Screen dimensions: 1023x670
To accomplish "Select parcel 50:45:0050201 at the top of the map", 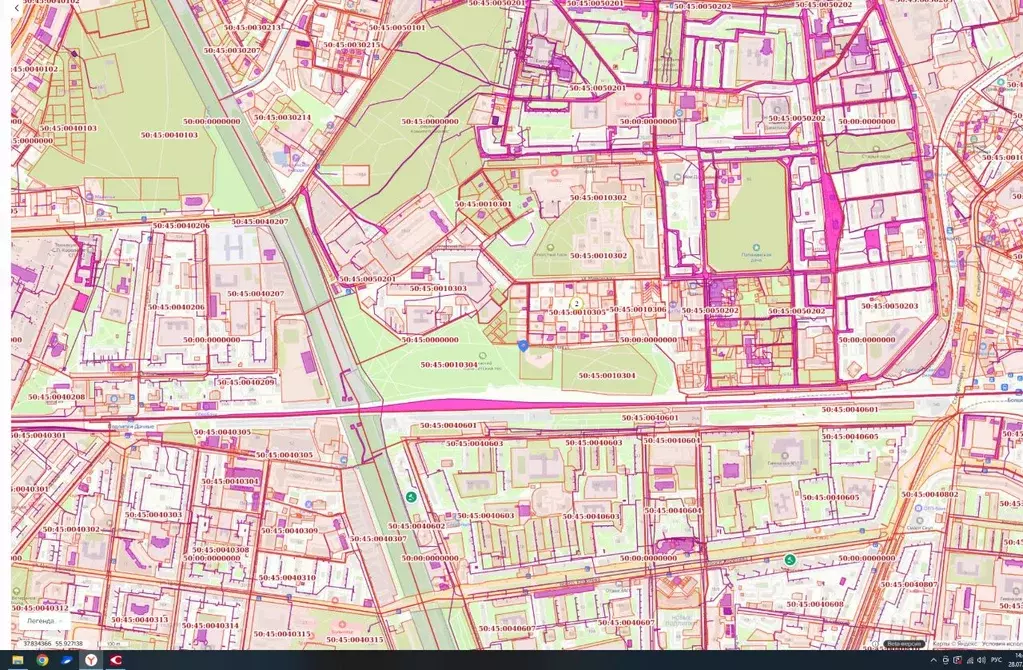I will pyautogui.click(x=600, y=88).
